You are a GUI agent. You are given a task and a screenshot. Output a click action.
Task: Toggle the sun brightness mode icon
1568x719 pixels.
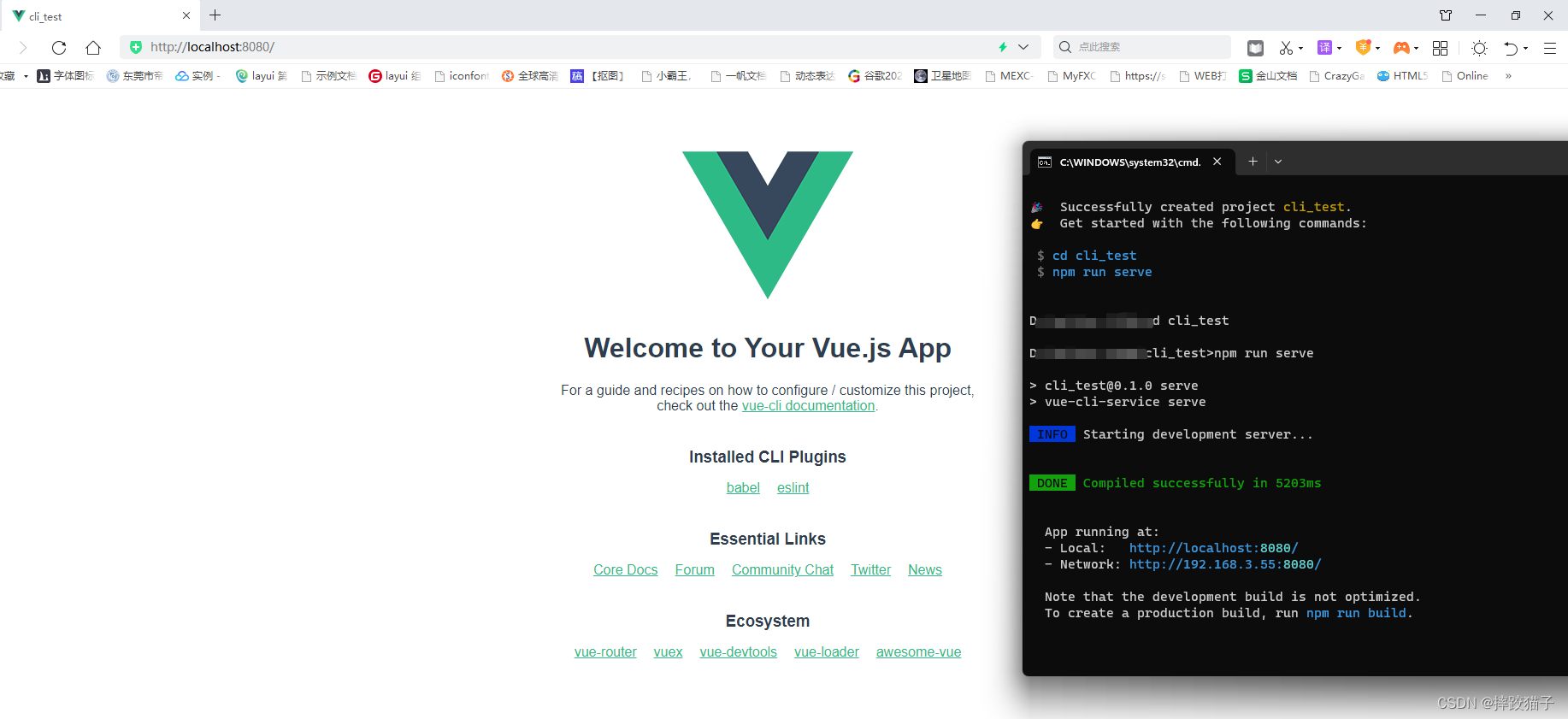(1479, 48)
